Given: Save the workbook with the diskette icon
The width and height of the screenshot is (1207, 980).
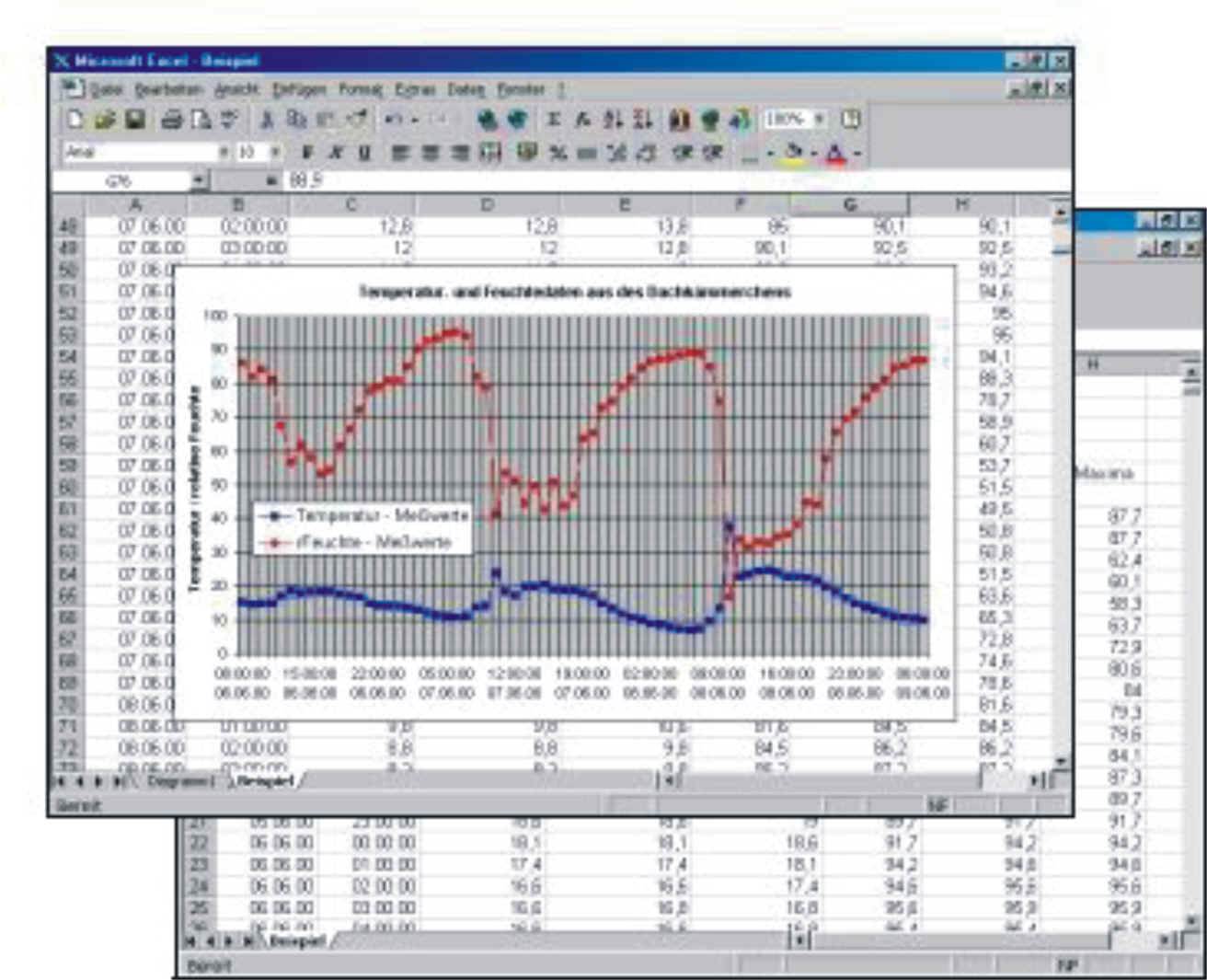Looking at the screenshot, I should point(134,120).
